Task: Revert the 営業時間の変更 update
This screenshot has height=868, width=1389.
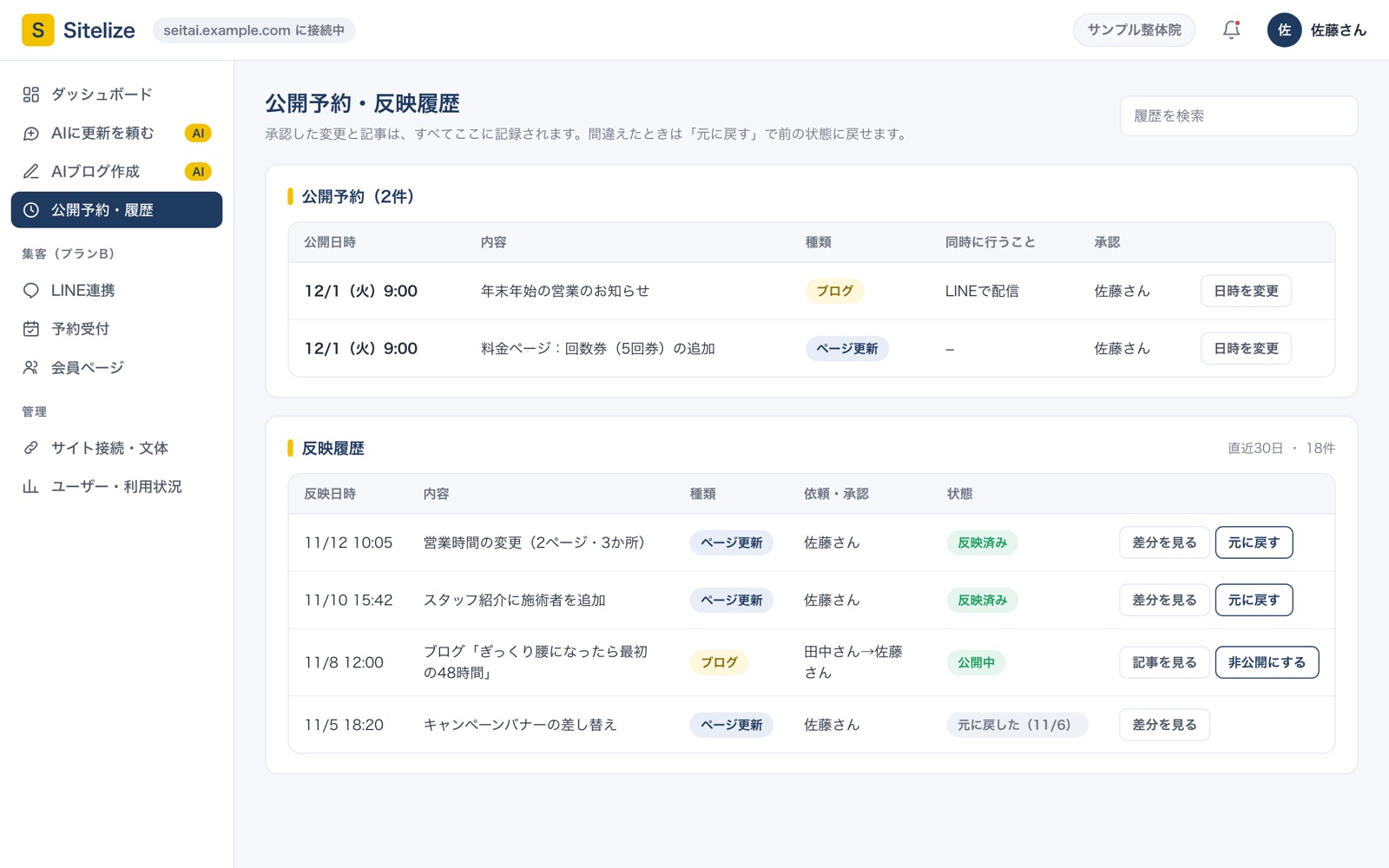Action: point(1254,542)
